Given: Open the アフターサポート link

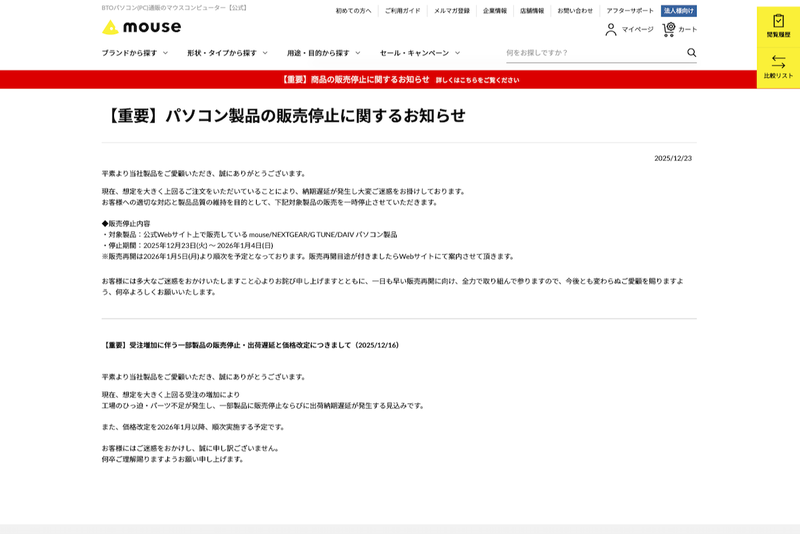Looking at the screenshot, I should coord(630,11).
